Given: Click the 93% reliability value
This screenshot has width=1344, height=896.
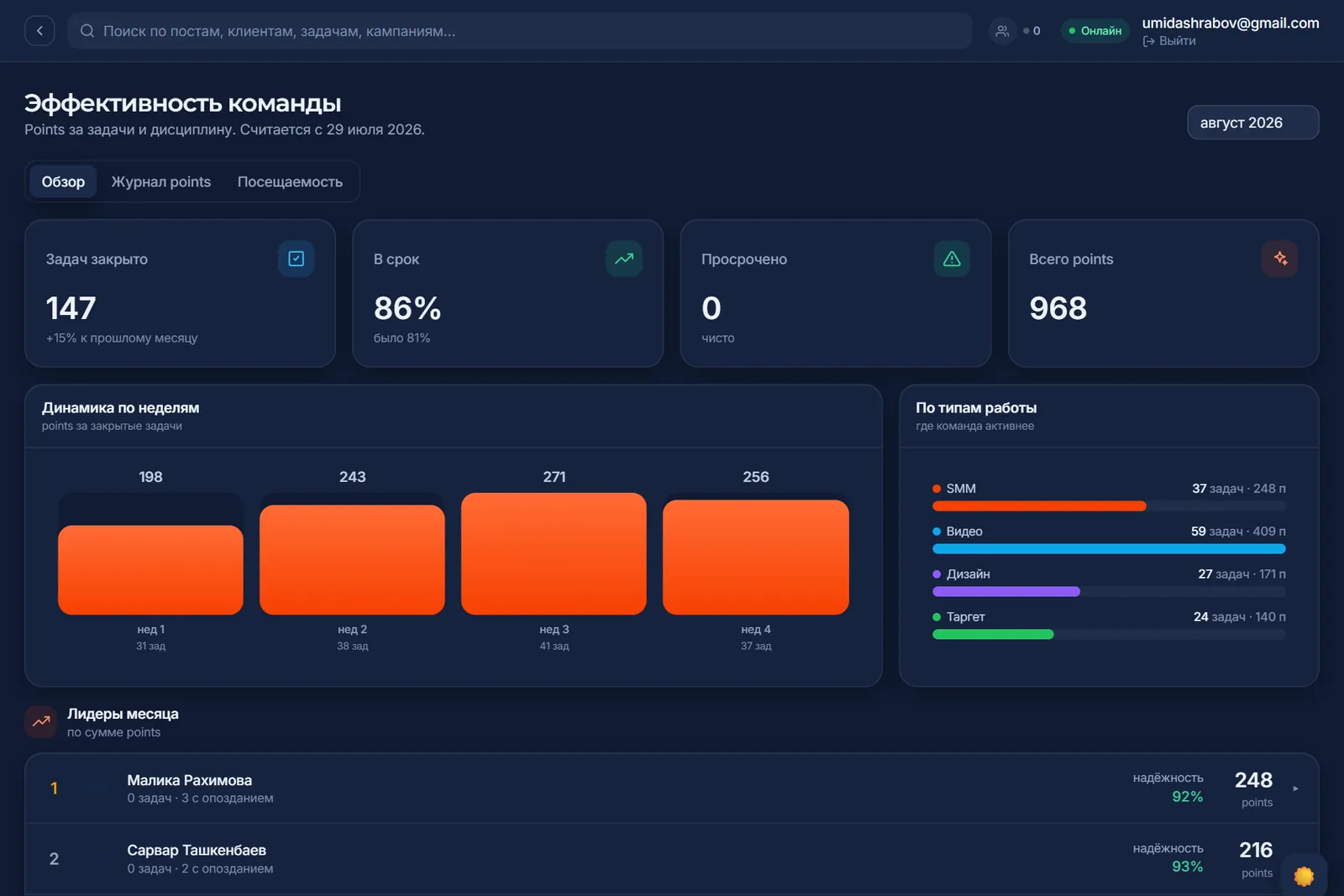Looking at the screenshot, I should [x=1188, y=867].
